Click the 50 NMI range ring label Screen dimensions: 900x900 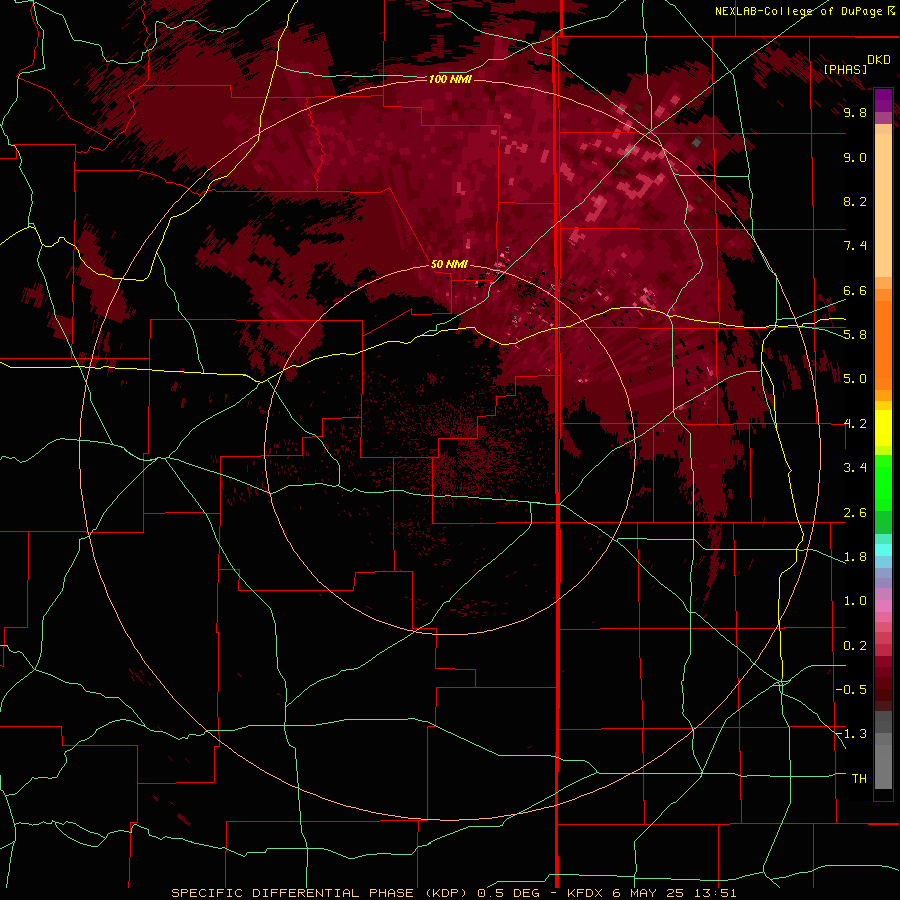click(x=449, y=264)
